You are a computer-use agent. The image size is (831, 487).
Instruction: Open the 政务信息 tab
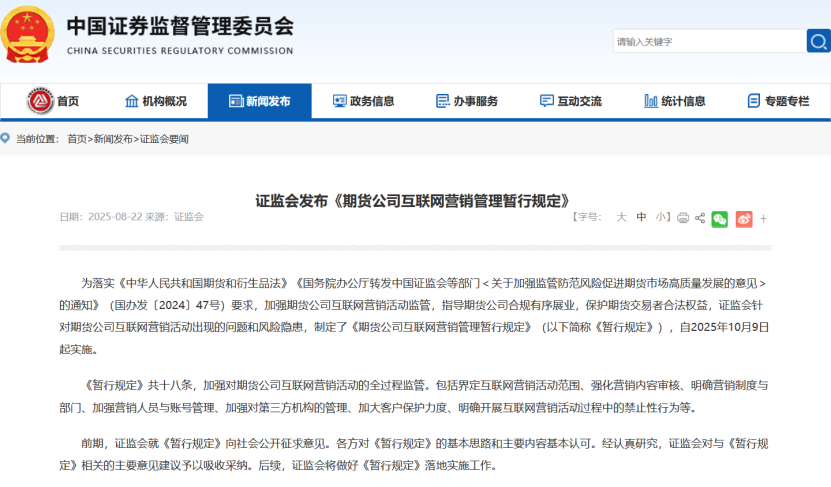point(364,101)
